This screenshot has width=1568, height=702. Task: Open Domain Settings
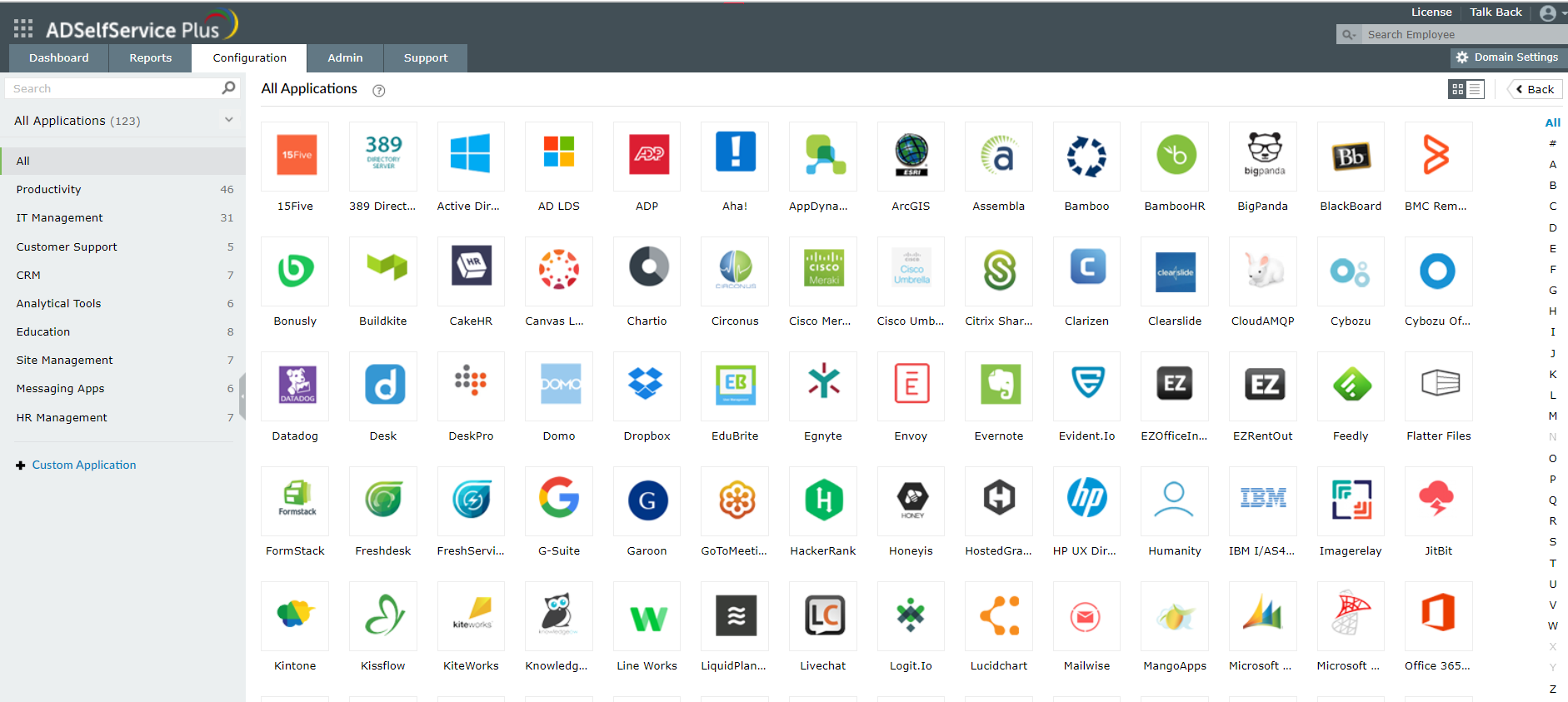[x=1508, y=57]
